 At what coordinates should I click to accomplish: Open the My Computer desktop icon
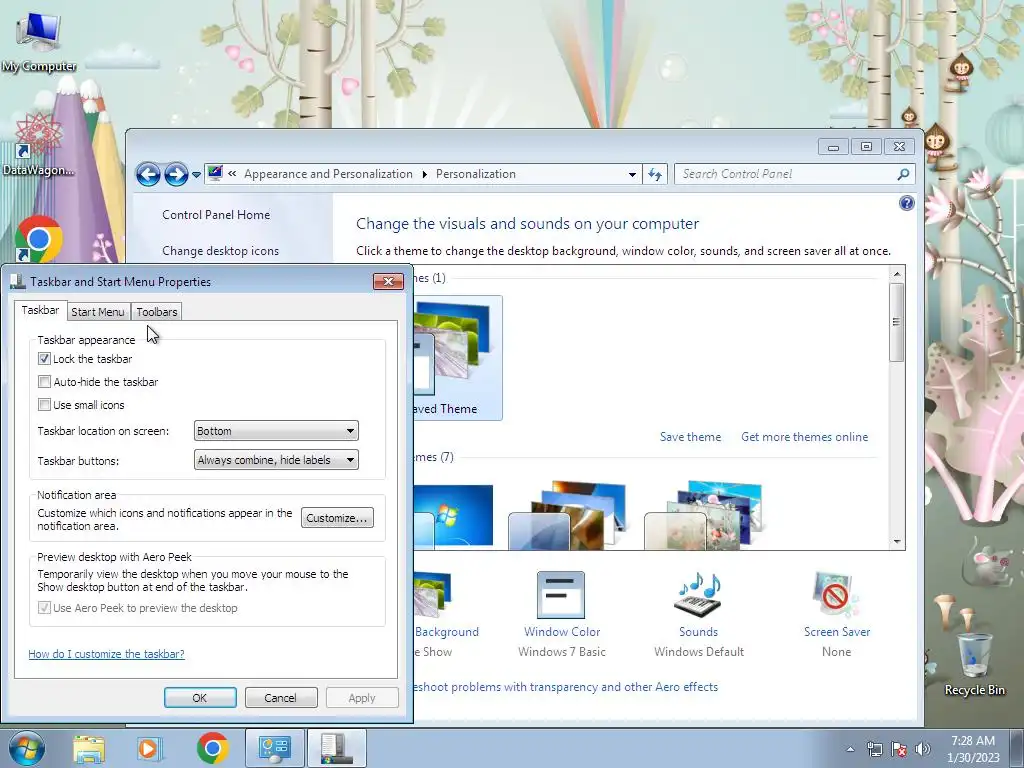pyautogui.click(x=39, y=40)
